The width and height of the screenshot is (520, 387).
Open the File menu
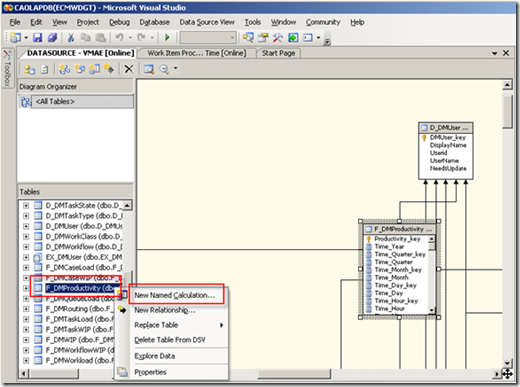(15, 22)
